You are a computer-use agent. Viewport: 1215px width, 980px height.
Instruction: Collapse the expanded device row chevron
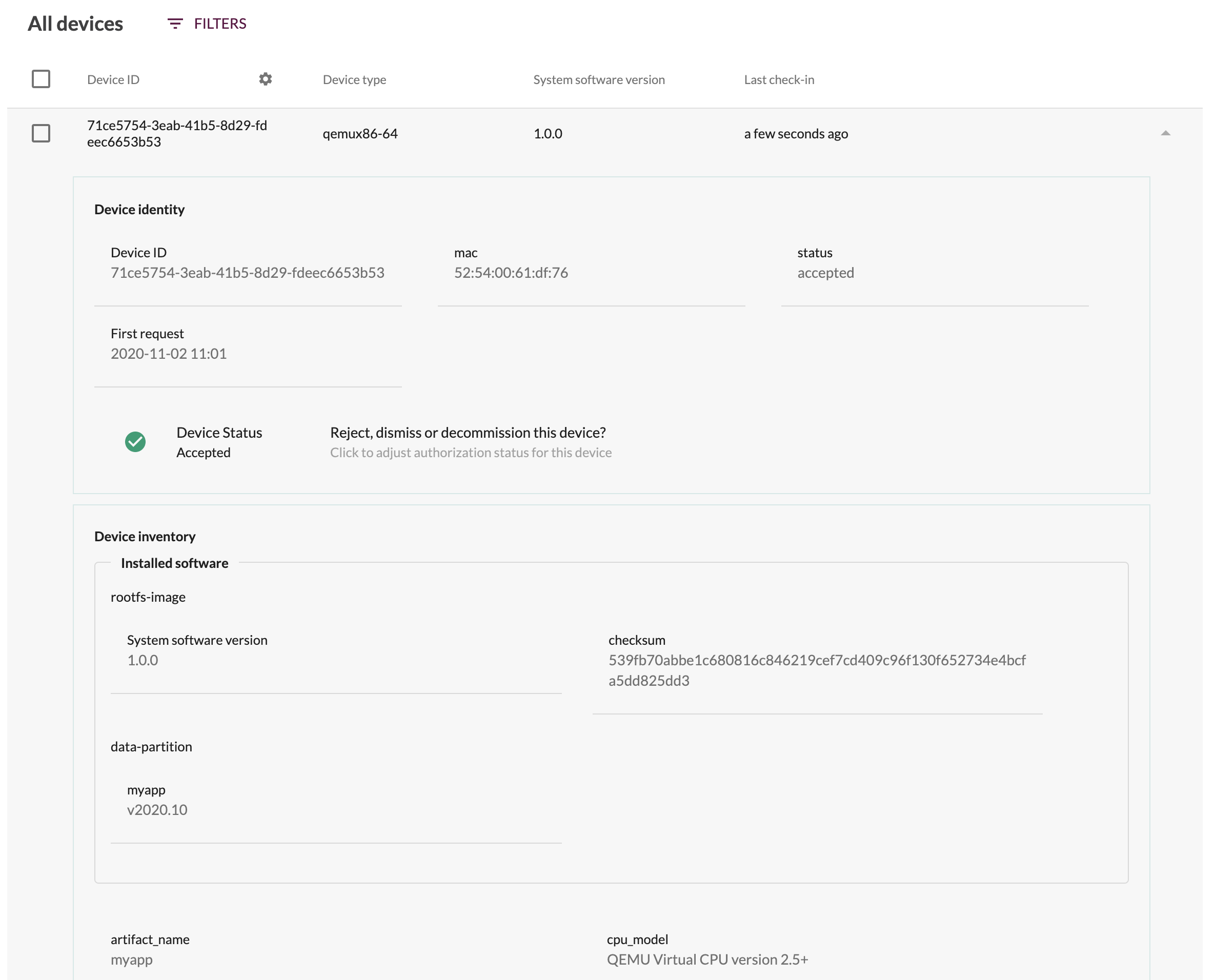tap(1166, 133)
